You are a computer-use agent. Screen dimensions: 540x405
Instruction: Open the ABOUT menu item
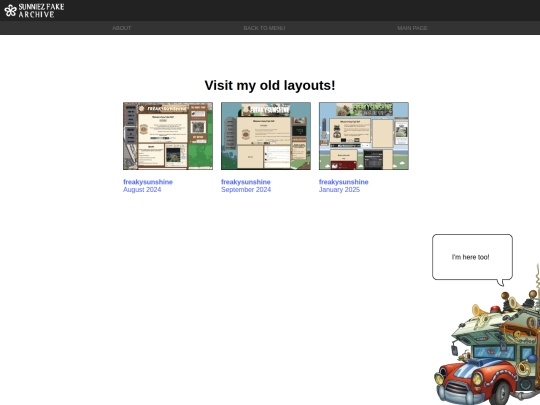[122, 28]
